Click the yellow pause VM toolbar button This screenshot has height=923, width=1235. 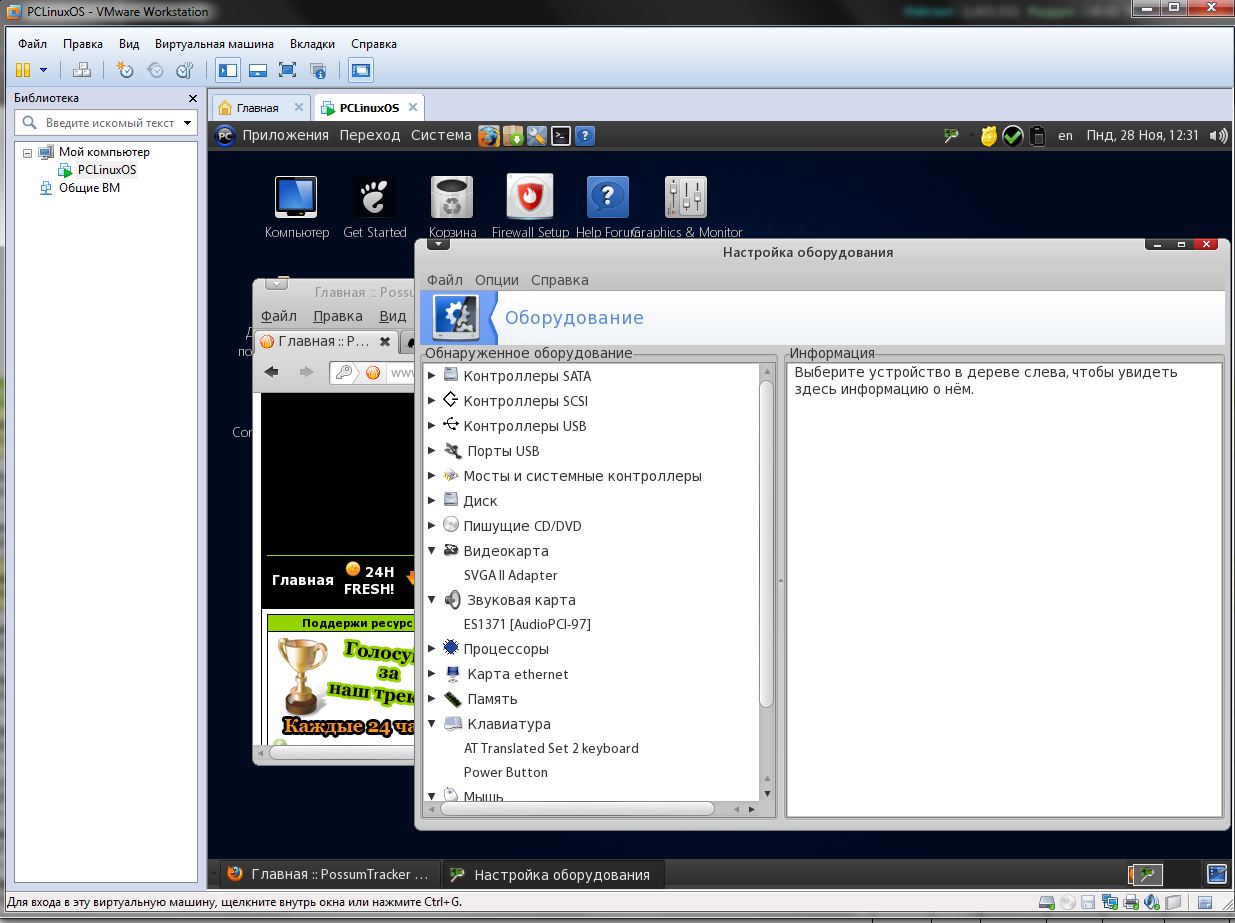[23, 70]
